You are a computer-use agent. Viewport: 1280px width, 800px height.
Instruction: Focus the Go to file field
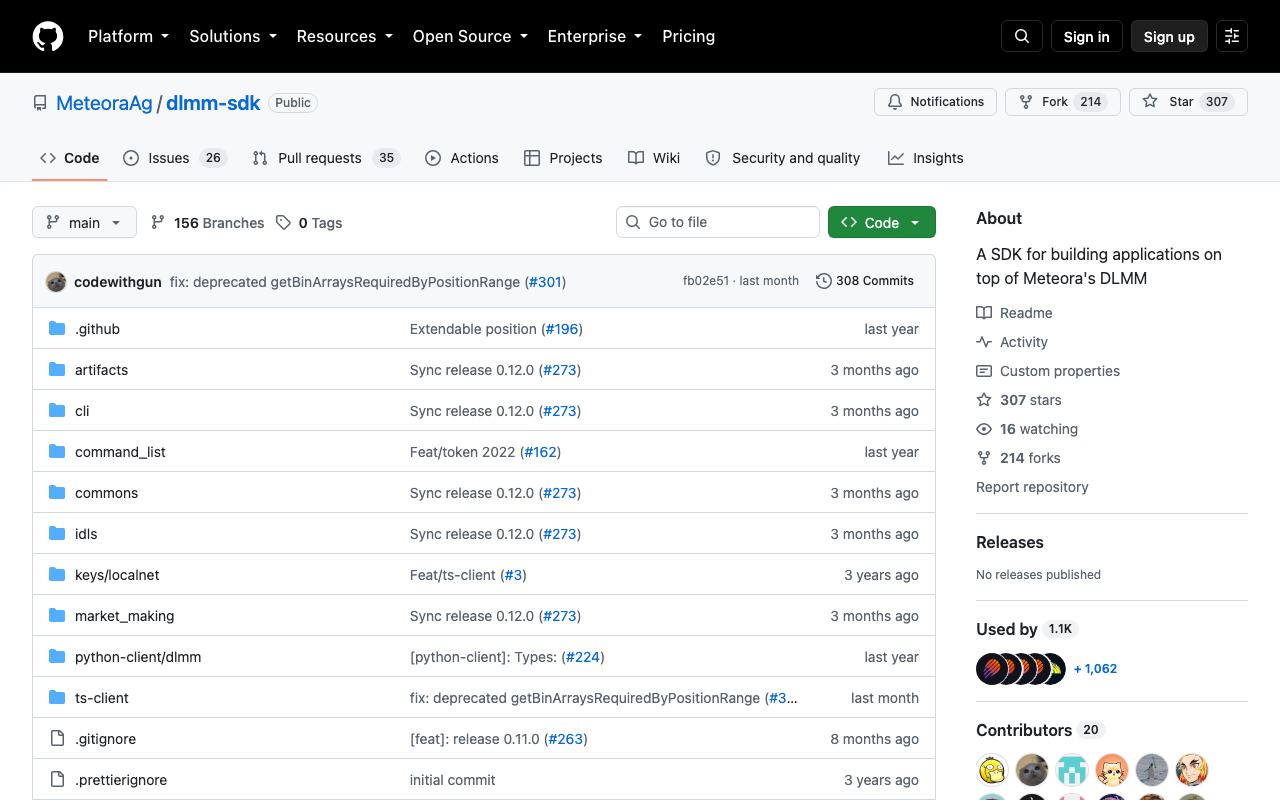pyautogui.click(x=718, y=222)
